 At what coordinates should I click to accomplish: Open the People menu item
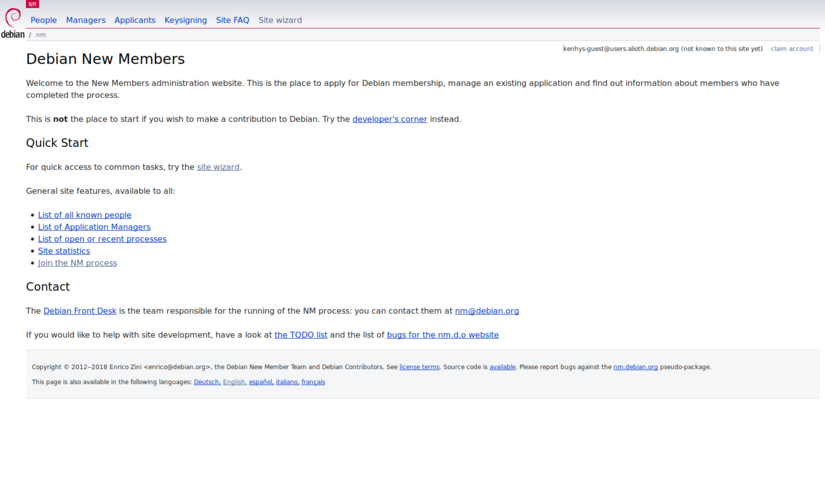[x=43, y=20]
